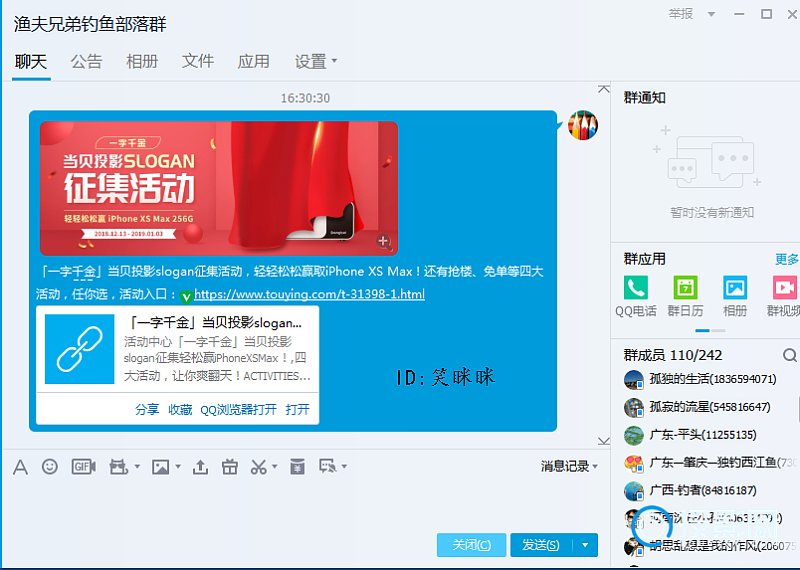Click the screen recording tool icon

(118, 466)
